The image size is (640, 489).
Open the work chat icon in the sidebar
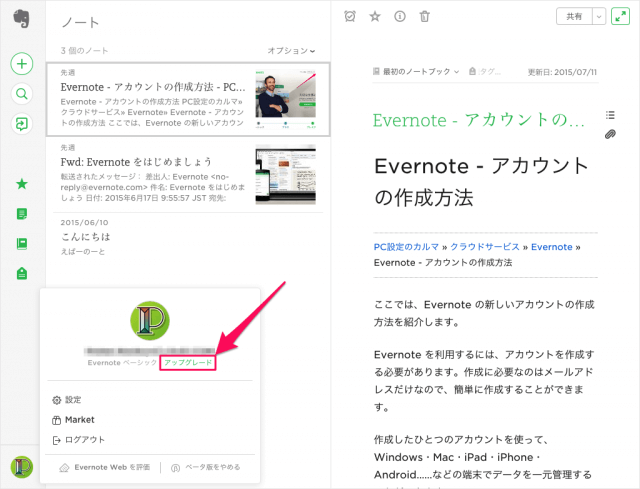pos(21,123)
